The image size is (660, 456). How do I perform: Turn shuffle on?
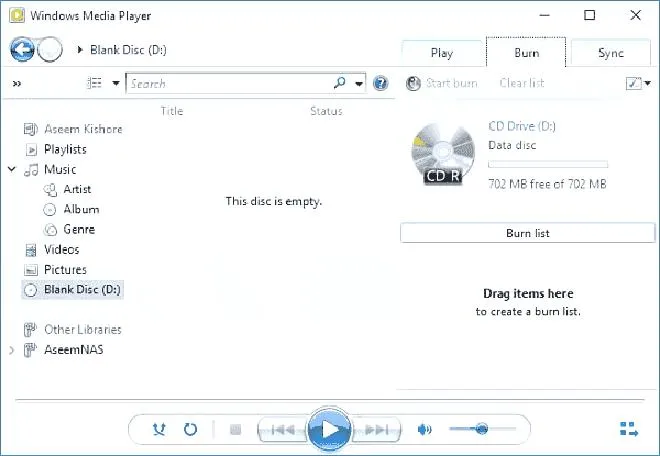point(159,429)
